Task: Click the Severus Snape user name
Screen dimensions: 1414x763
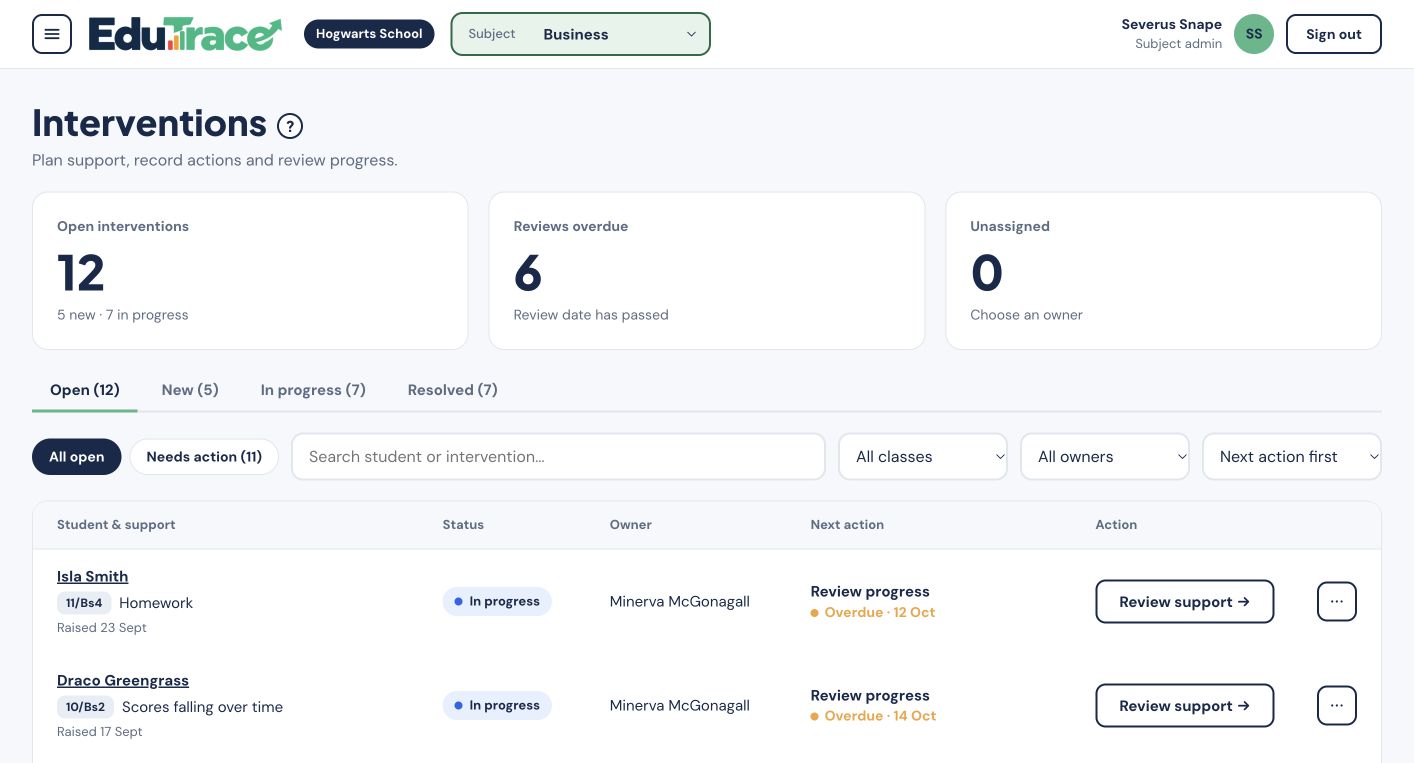Action: (x=1171, y=25)
